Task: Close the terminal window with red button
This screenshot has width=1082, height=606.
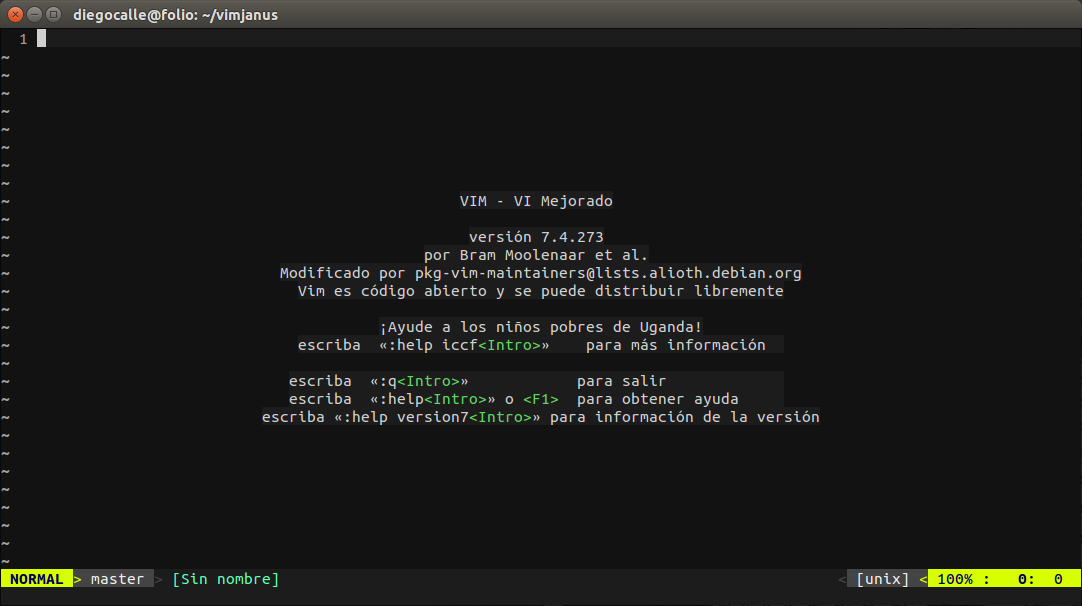Action: (x=15, y=14)
